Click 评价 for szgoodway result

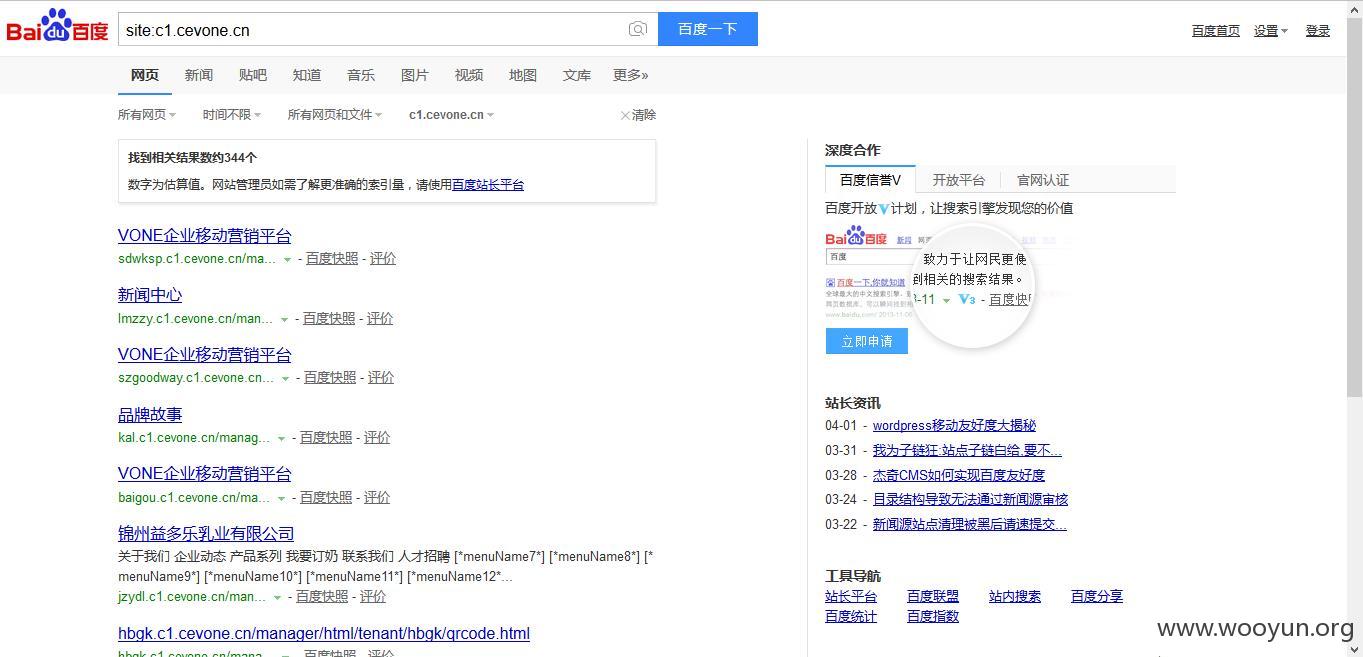[381, 377]
